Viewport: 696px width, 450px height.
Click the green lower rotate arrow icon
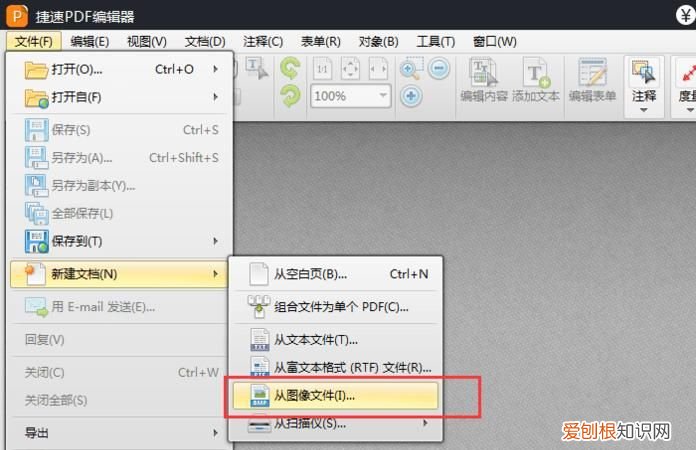click(x=290, y=96)
